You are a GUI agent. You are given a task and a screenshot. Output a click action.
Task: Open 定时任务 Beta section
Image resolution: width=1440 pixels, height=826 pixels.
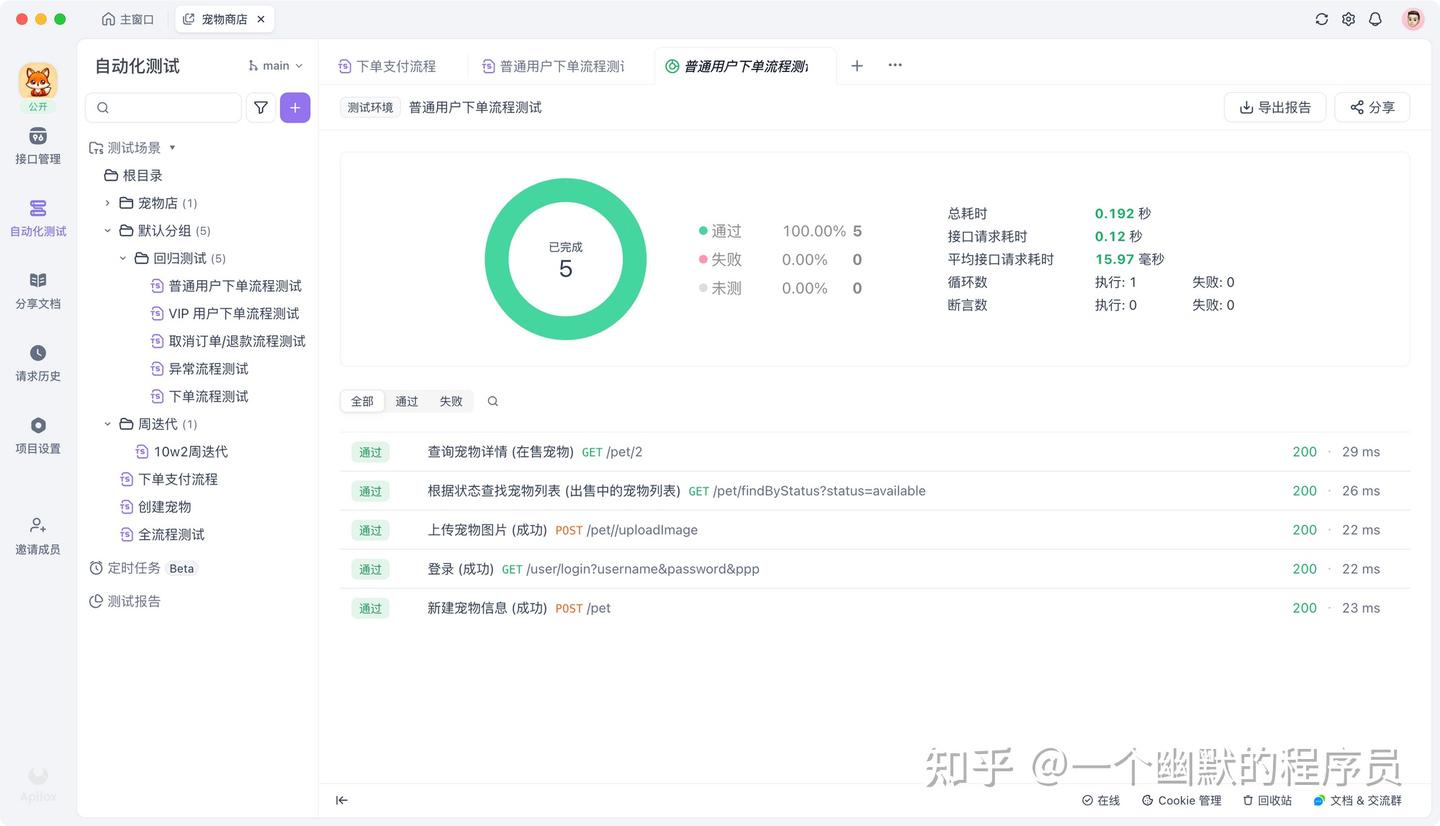(x=143, y=568)
